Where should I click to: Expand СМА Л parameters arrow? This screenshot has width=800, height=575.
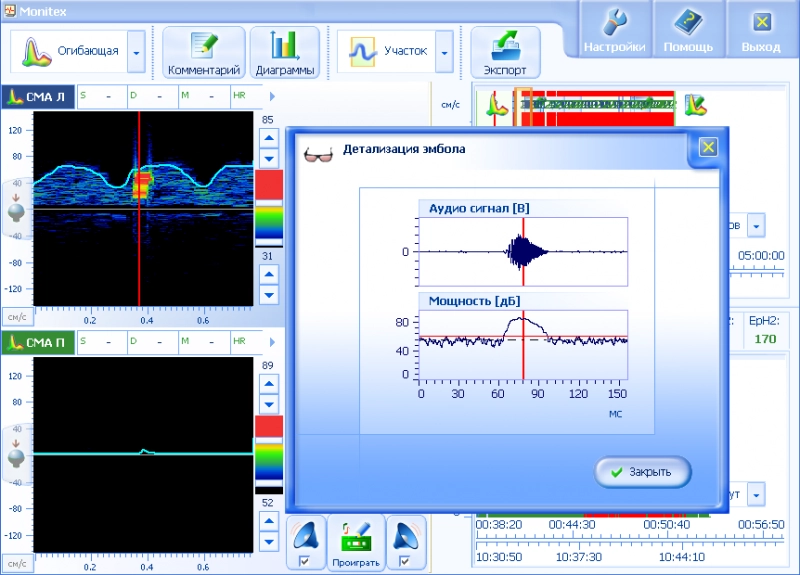[272, 97]
